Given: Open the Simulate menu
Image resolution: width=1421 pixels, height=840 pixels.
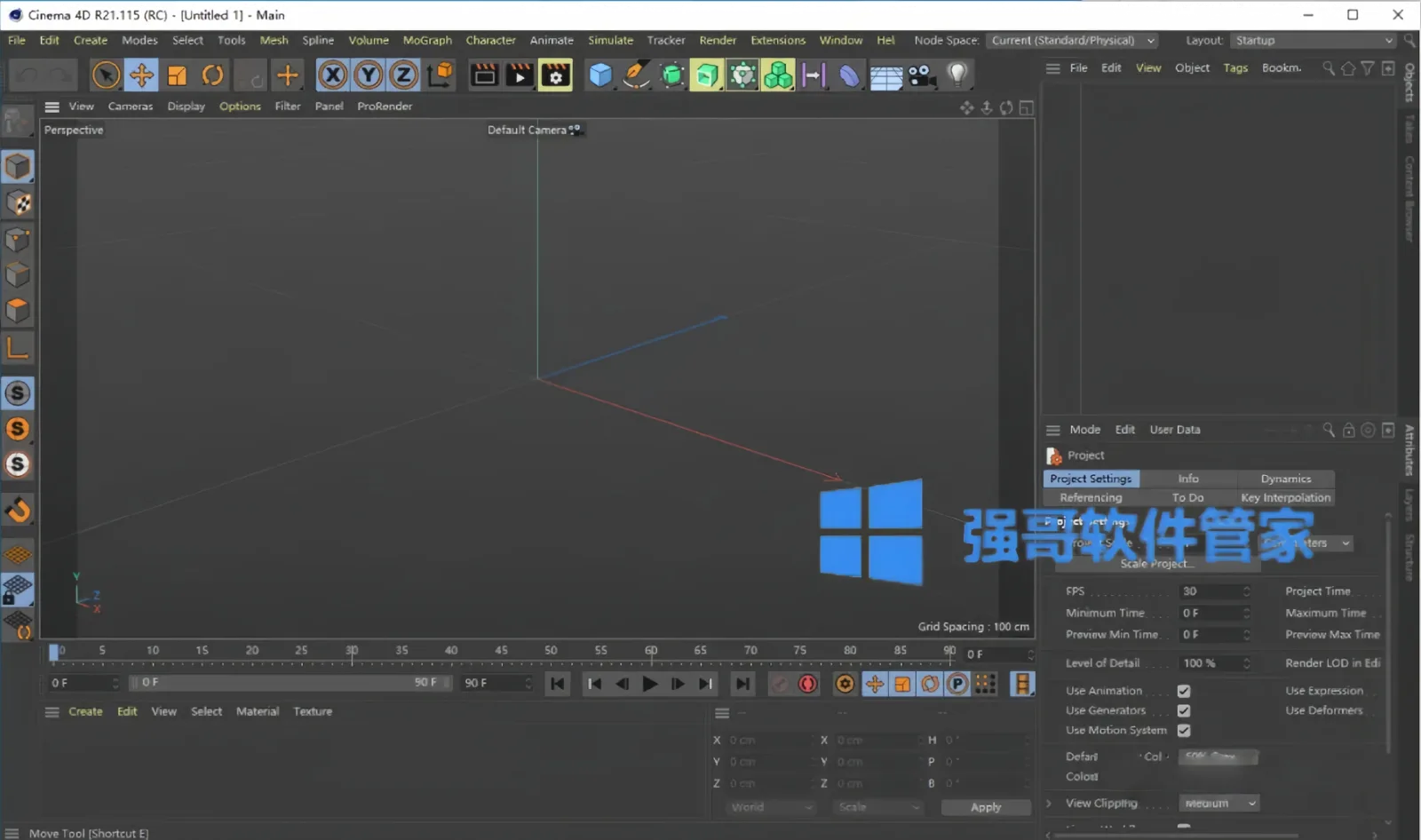Looking at the screenshot, I should click(610, 41).
